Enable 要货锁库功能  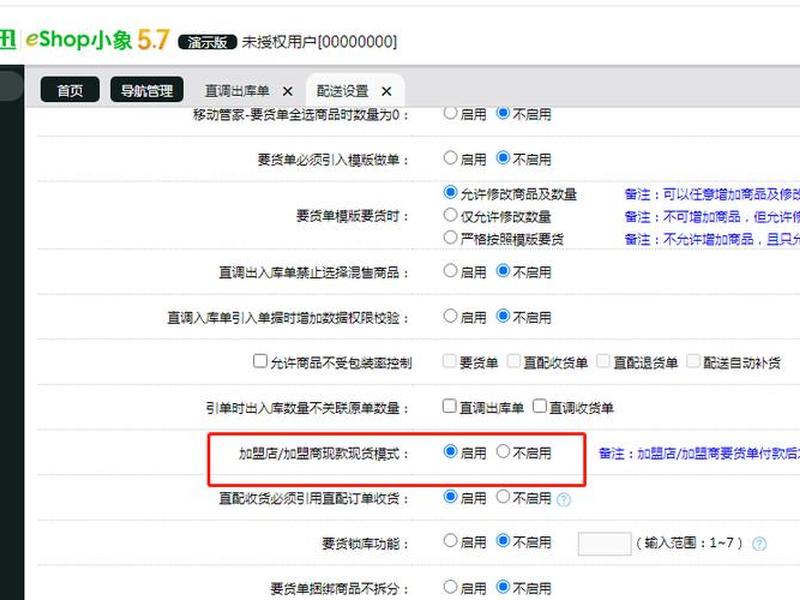click(450, 540)
